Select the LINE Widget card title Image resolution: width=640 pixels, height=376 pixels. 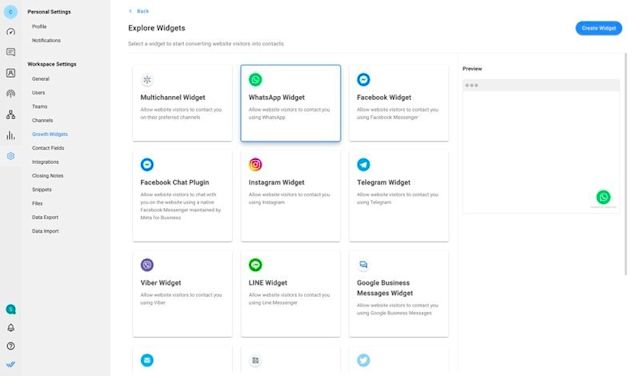(x=268, y=283)
